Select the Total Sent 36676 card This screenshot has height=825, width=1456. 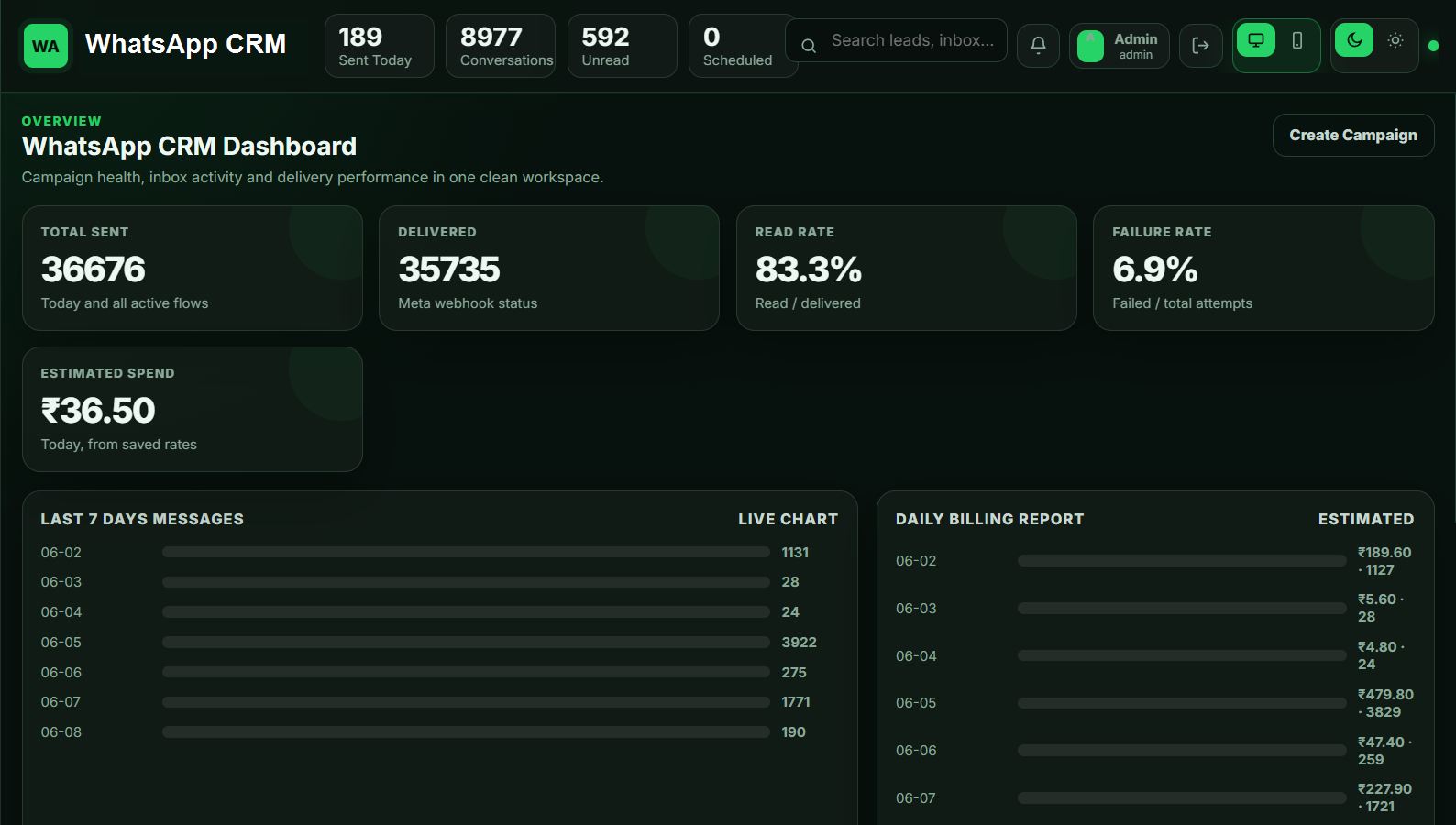(x=193, y=268)
